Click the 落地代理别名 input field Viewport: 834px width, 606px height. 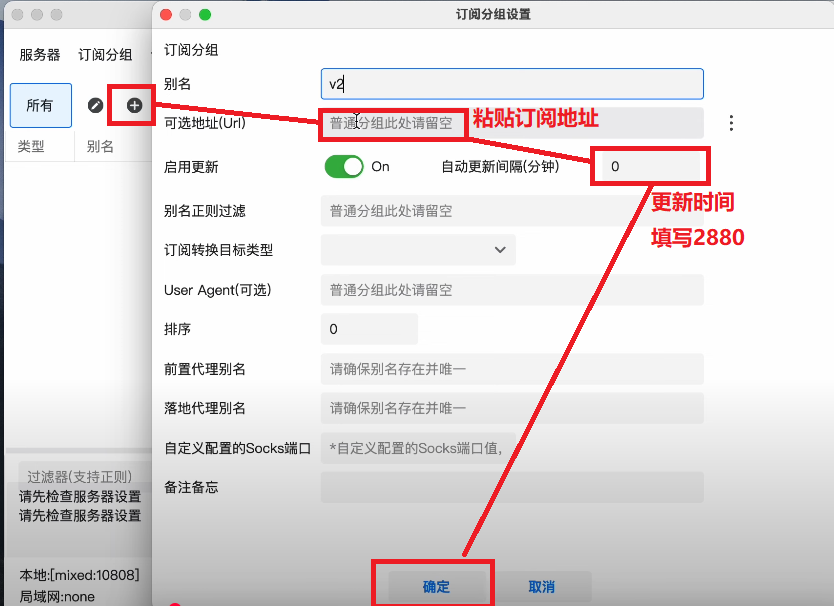coord(512,408)
